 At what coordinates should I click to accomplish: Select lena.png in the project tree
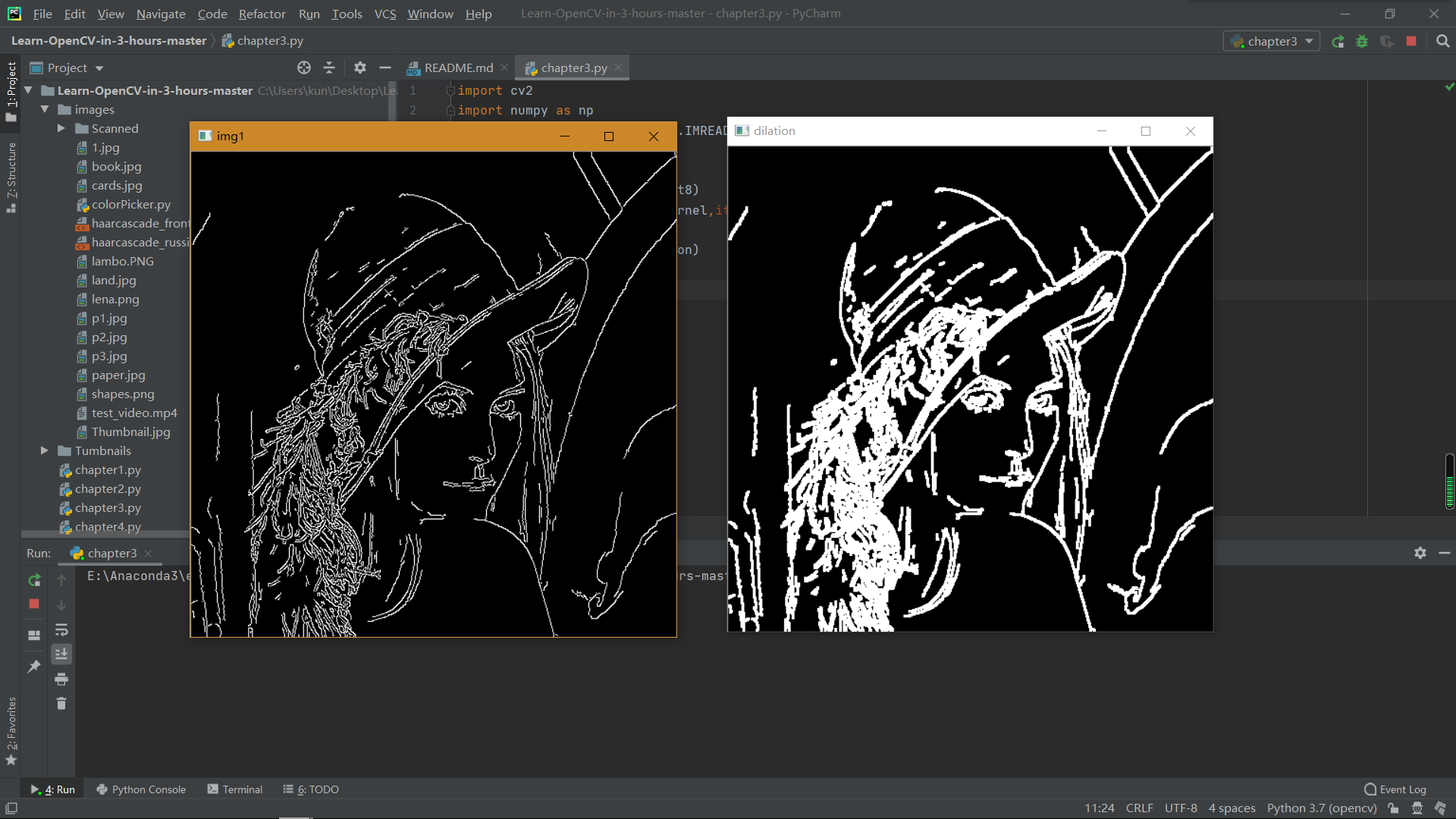115,299
